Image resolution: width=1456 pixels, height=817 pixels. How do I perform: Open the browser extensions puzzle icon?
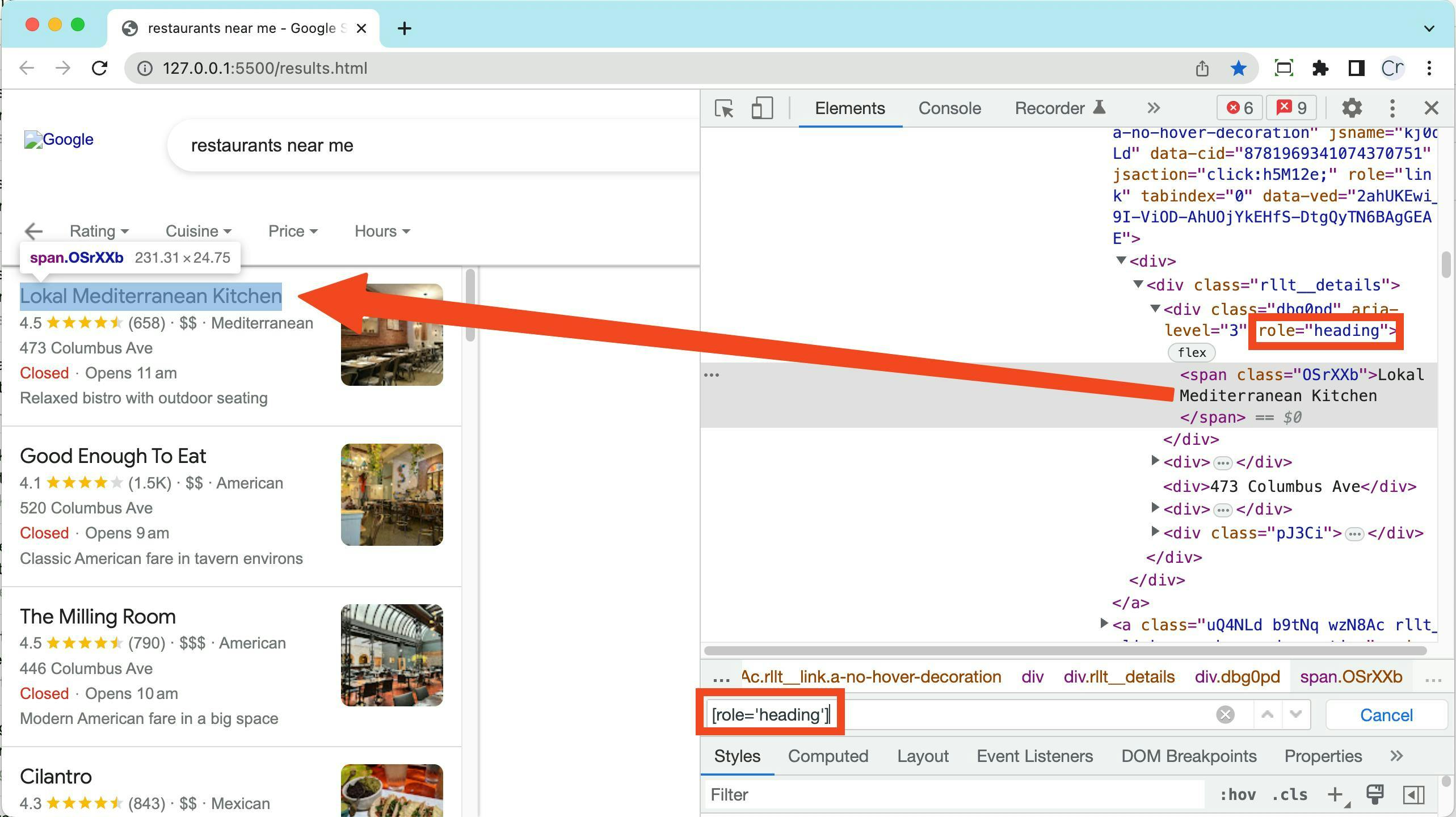[x=1320, y=68]
